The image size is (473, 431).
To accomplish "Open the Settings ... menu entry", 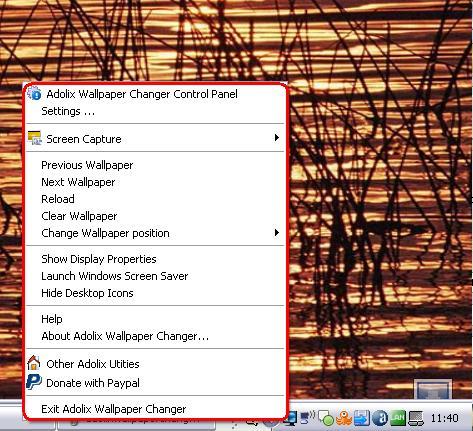I will pyautogui.click(x=155, y=111).
